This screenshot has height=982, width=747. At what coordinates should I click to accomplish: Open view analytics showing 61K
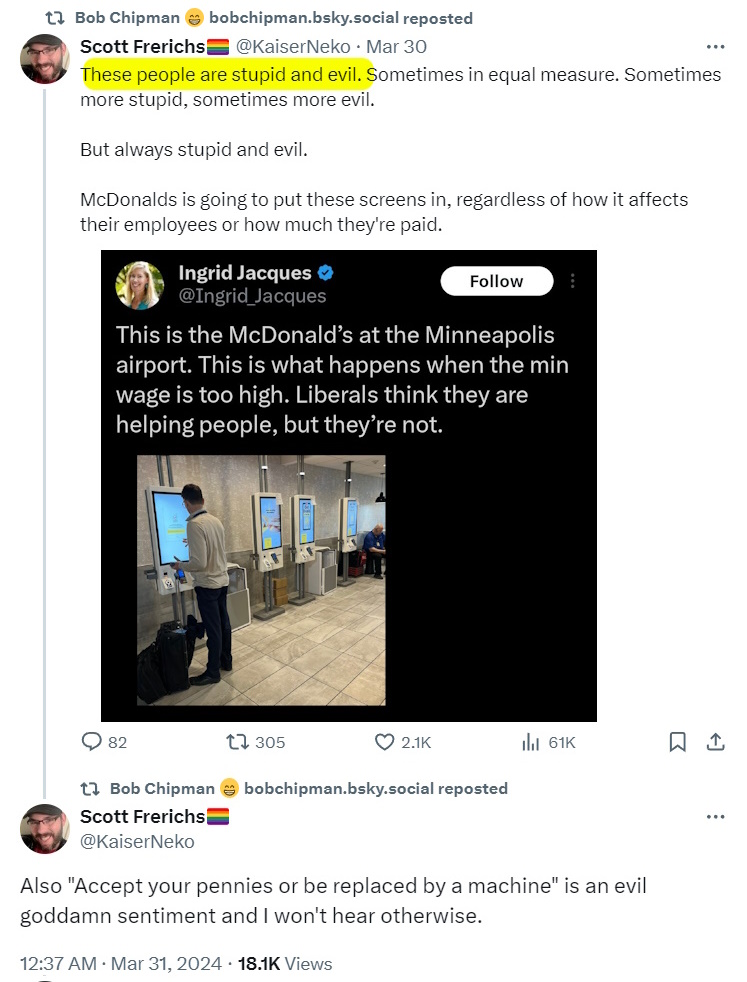(x=531, y=742)
